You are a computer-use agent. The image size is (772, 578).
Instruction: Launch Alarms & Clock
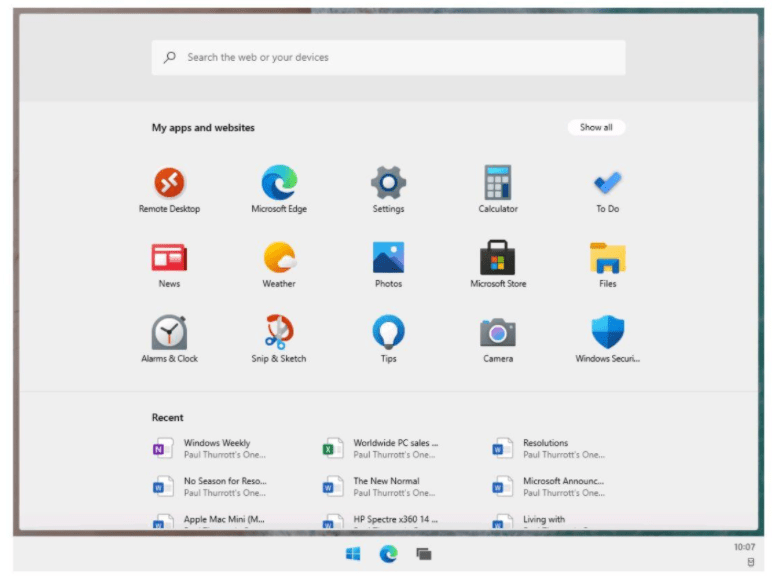[x=169, y=333]
